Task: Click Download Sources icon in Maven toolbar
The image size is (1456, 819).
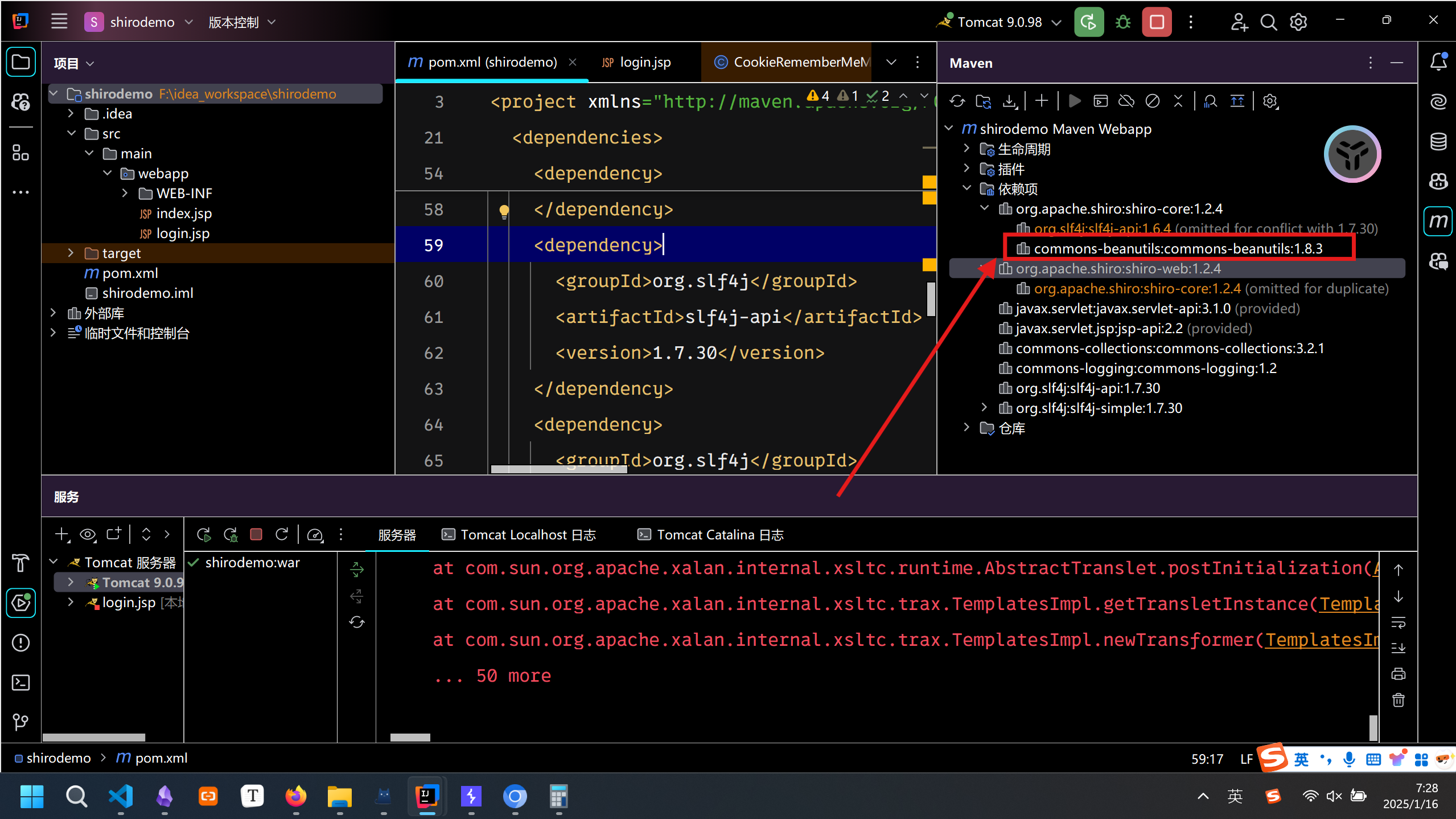Action: (1010, 101)
